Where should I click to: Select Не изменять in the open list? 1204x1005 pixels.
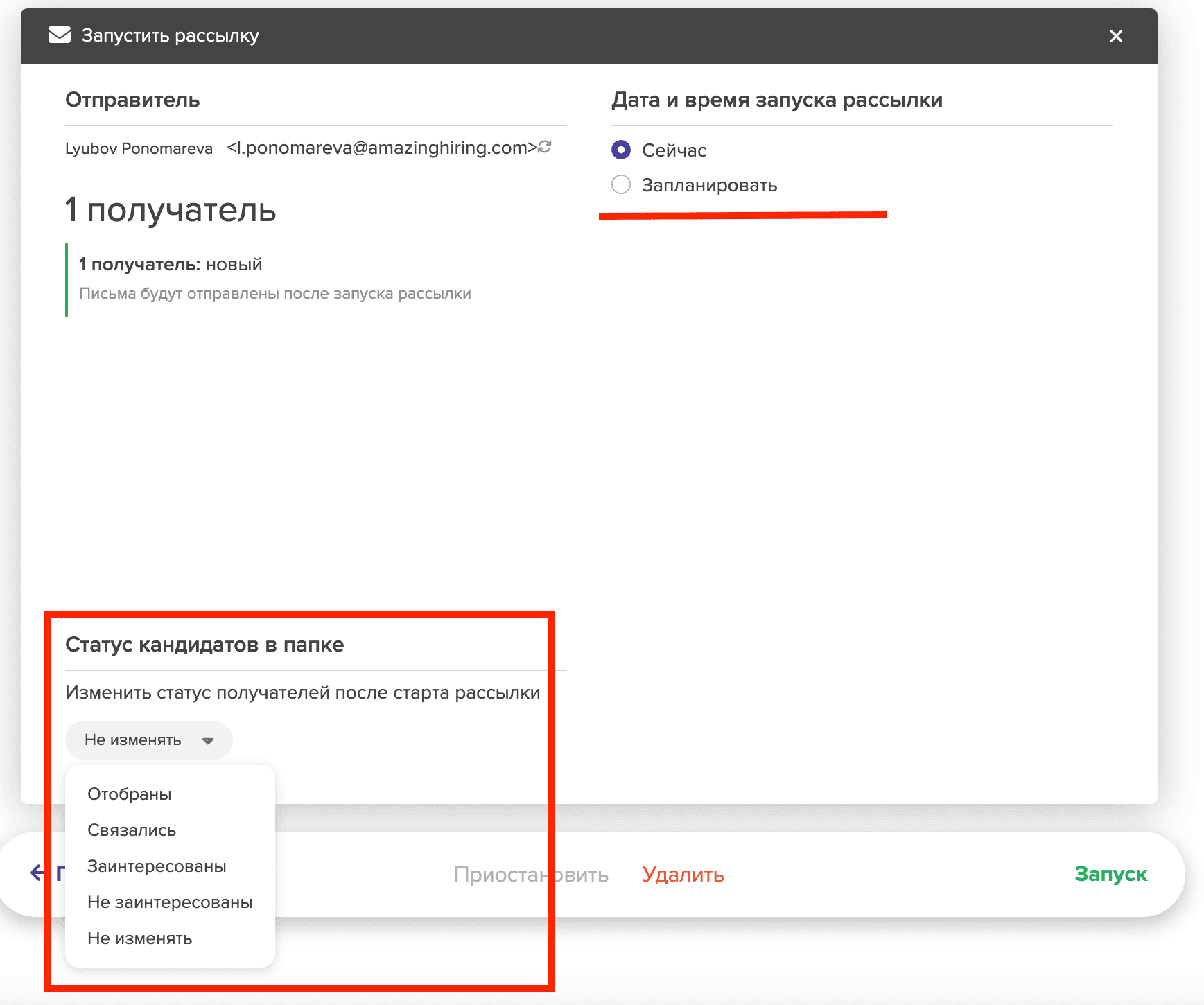point(139,938)
